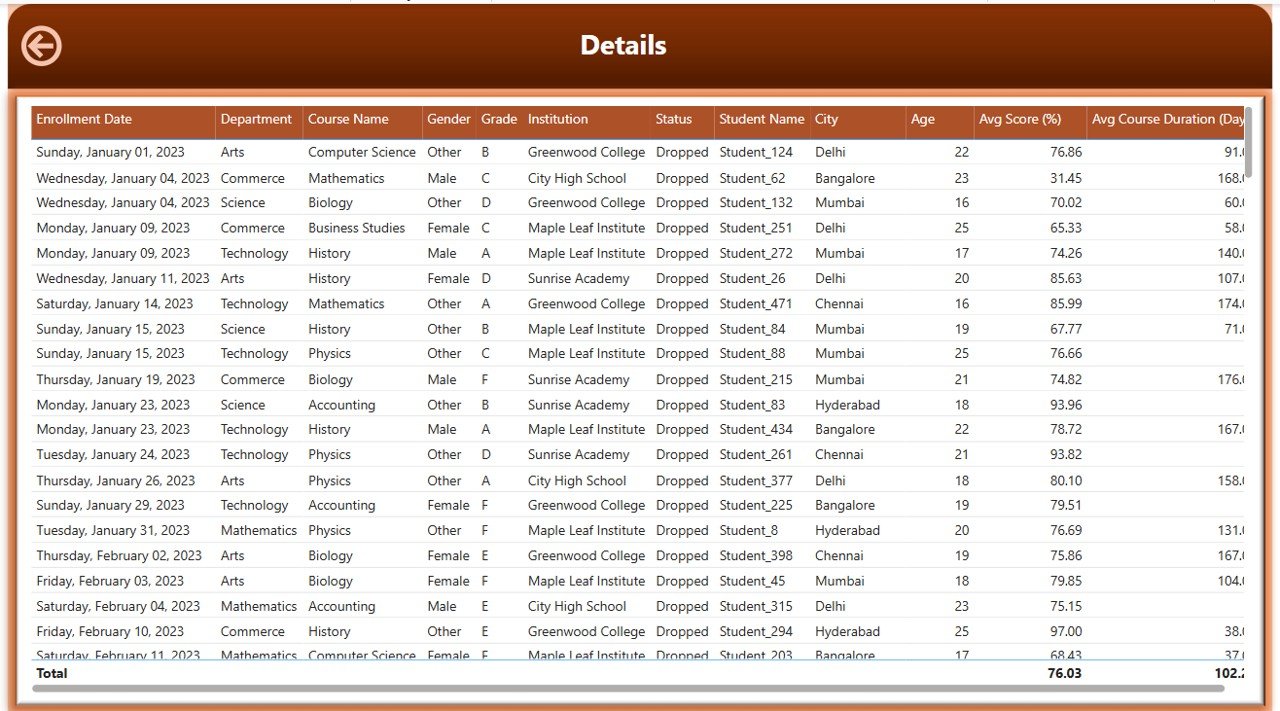Select the date Thursday, January 19, 2023

(x=116, y=379)
